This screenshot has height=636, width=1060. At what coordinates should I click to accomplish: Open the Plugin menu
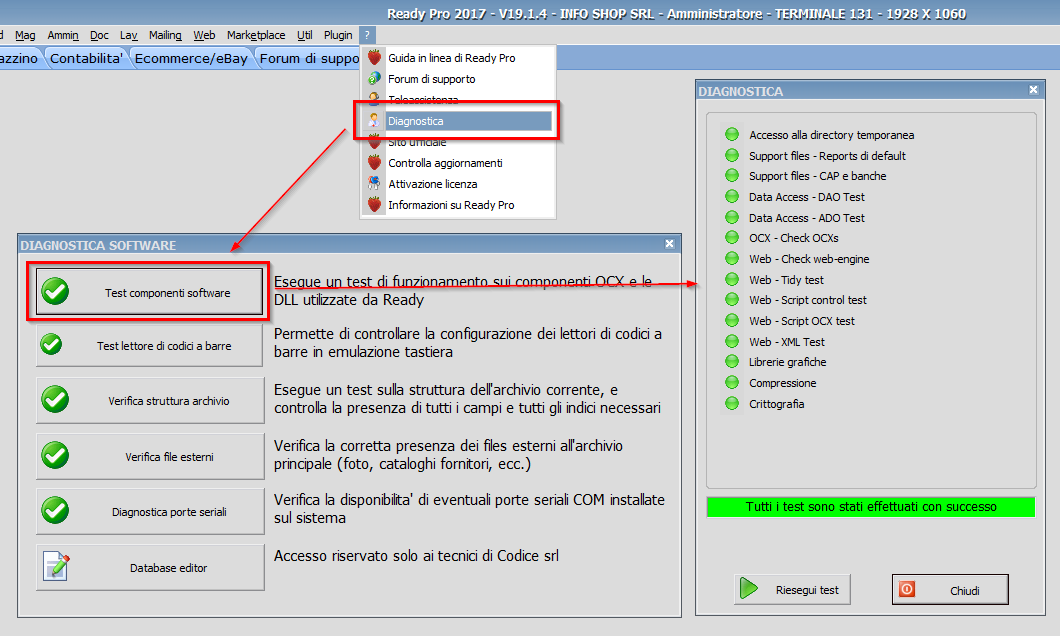[338, 35]
